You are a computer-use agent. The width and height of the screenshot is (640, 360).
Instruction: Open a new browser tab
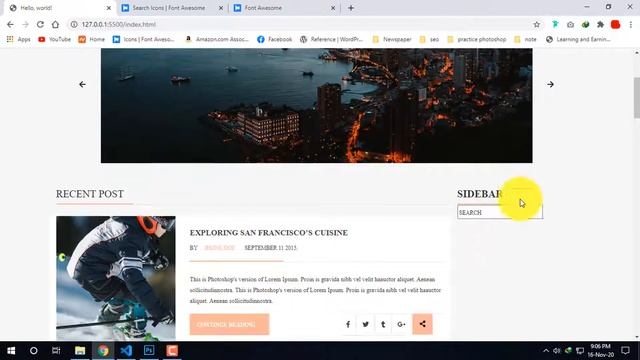pyautogui.click(x=351, y=8)
